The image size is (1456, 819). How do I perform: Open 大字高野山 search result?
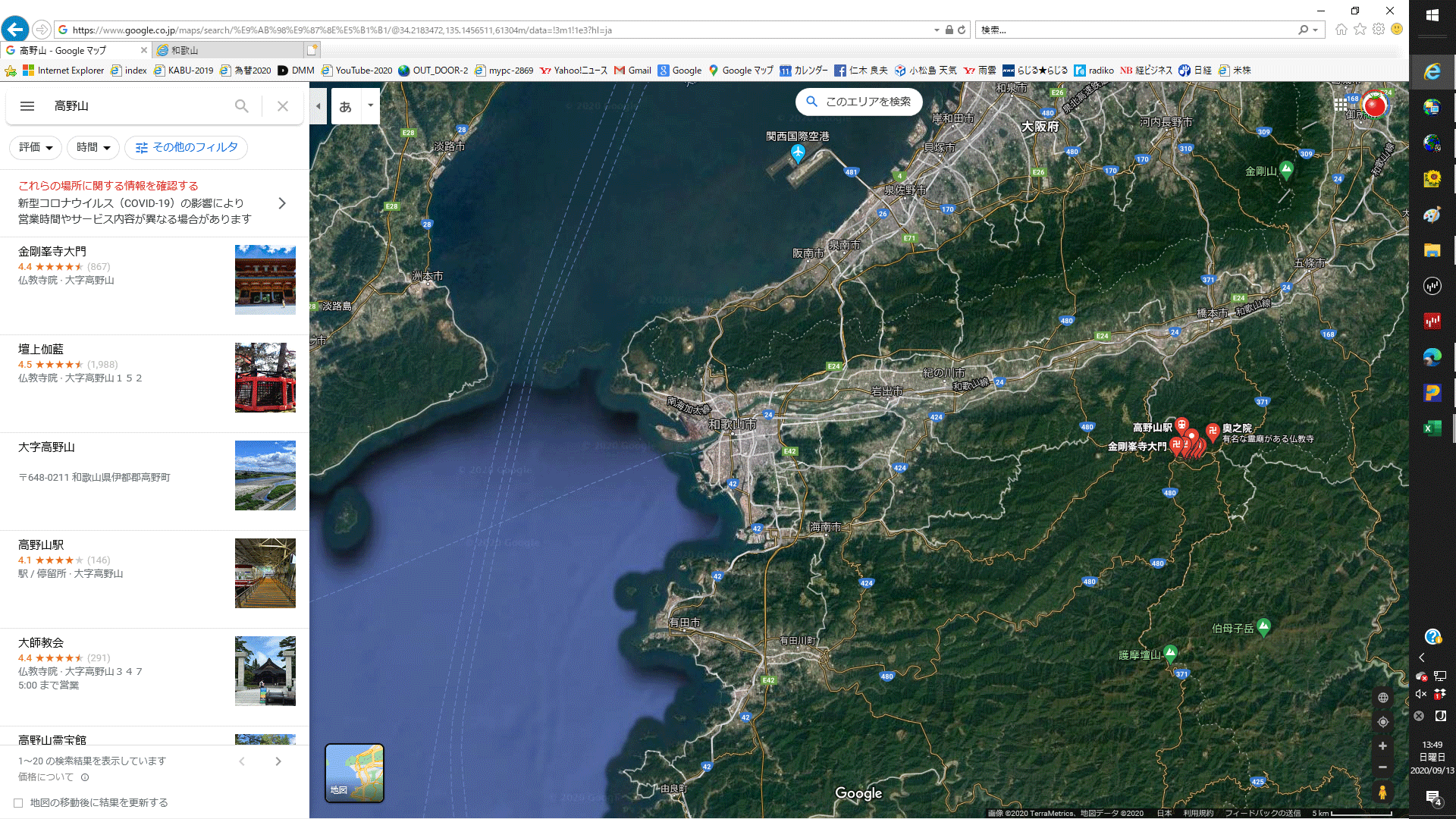pos(155,481)
